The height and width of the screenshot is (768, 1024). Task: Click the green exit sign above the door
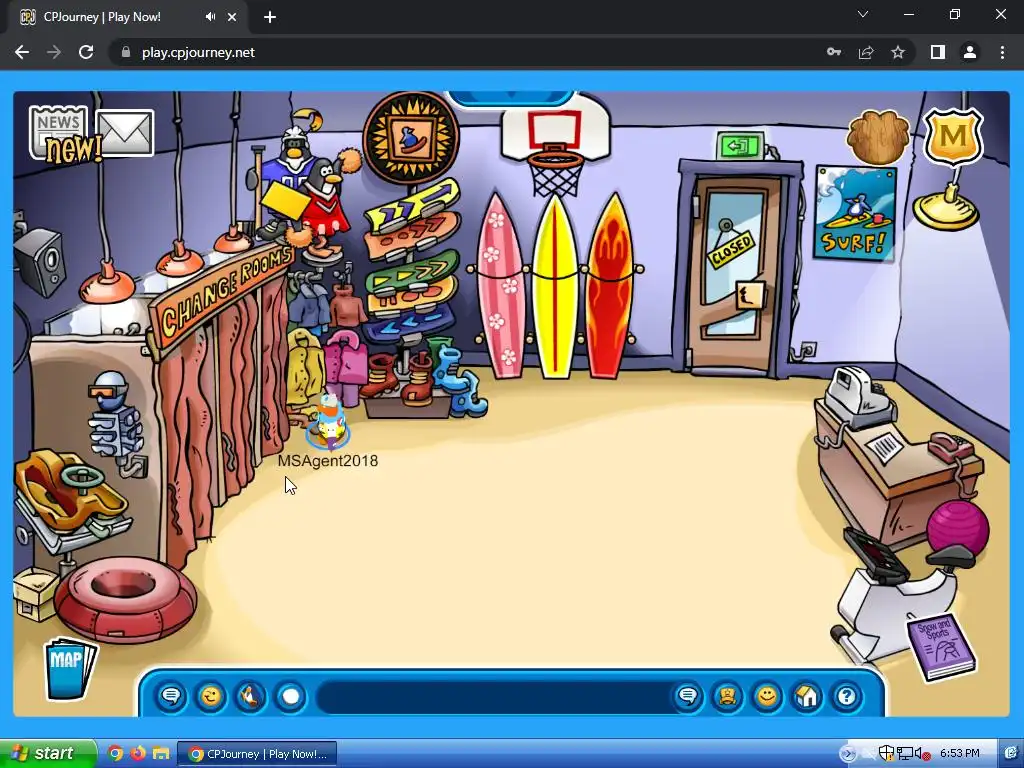coord(740,145)
